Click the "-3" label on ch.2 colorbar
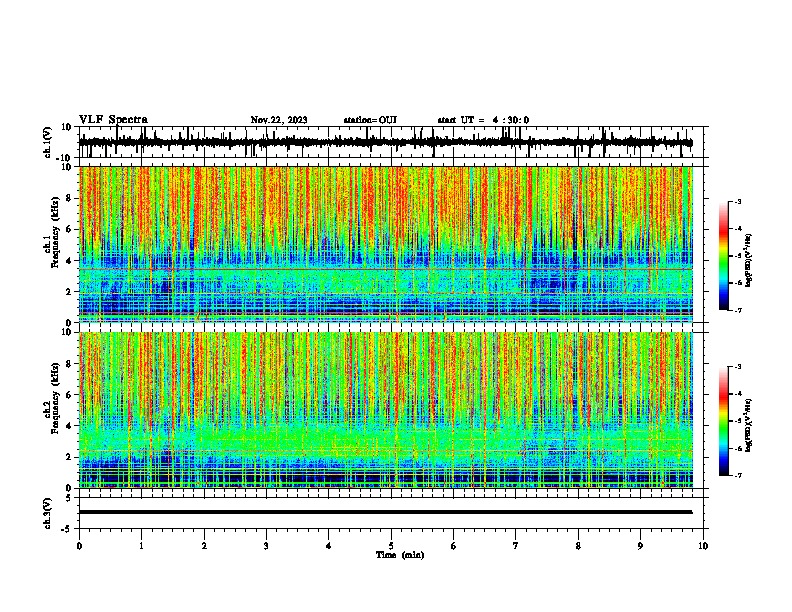This screenshot has width=792, height=612. pyautogui.click(x=737, y=367)
